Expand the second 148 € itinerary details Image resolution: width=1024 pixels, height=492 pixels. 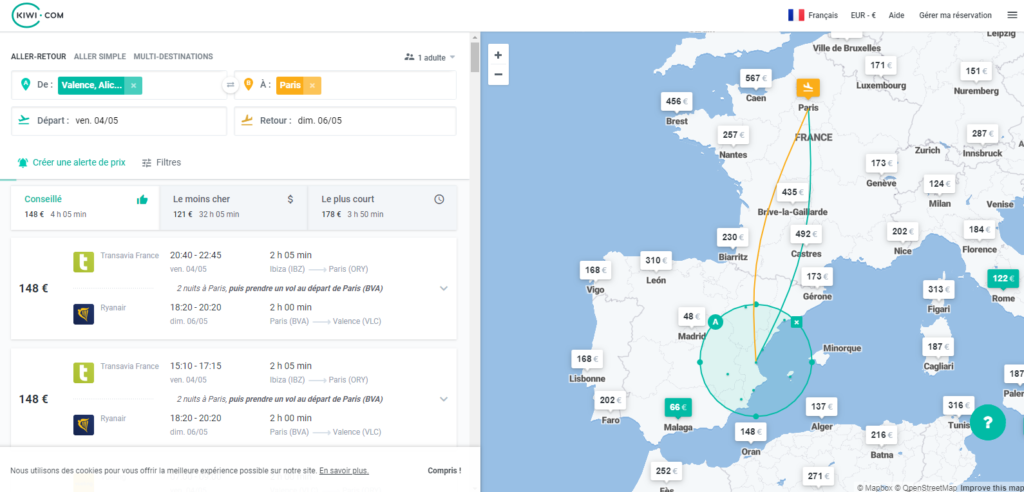pos(444,399)
